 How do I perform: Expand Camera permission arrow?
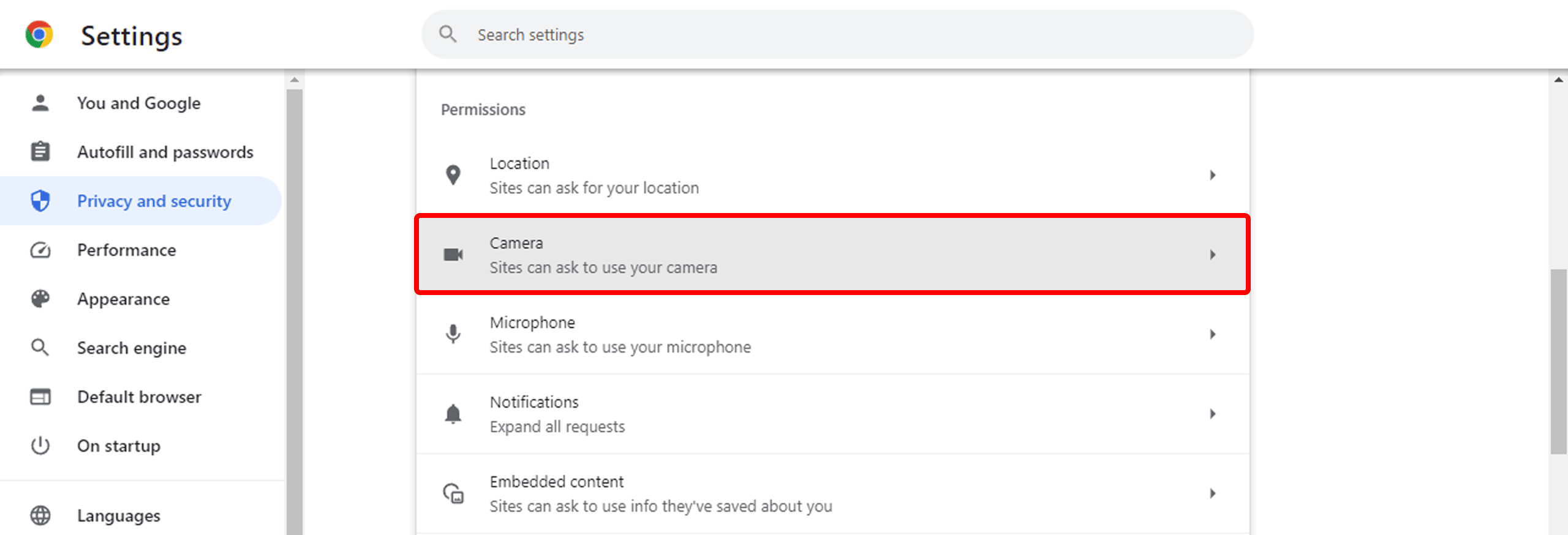tap(1213, 255)
